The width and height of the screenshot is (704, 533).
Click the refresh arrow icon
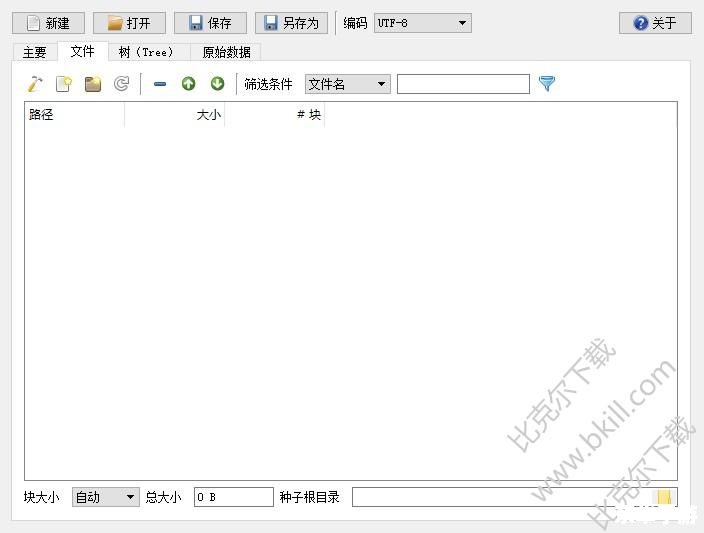[121, 84]
